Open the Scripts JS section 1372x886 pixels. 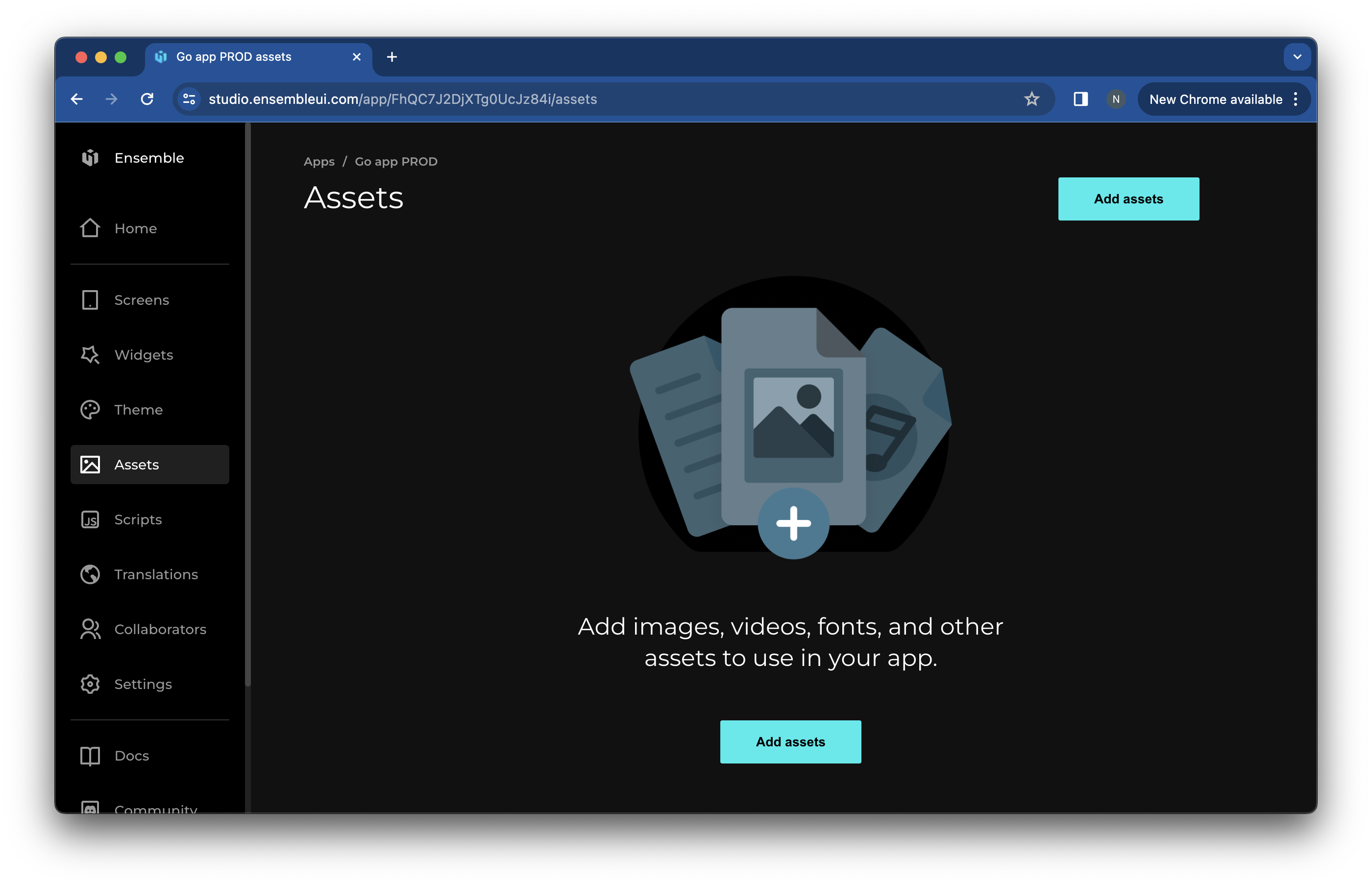coord(138,519)
